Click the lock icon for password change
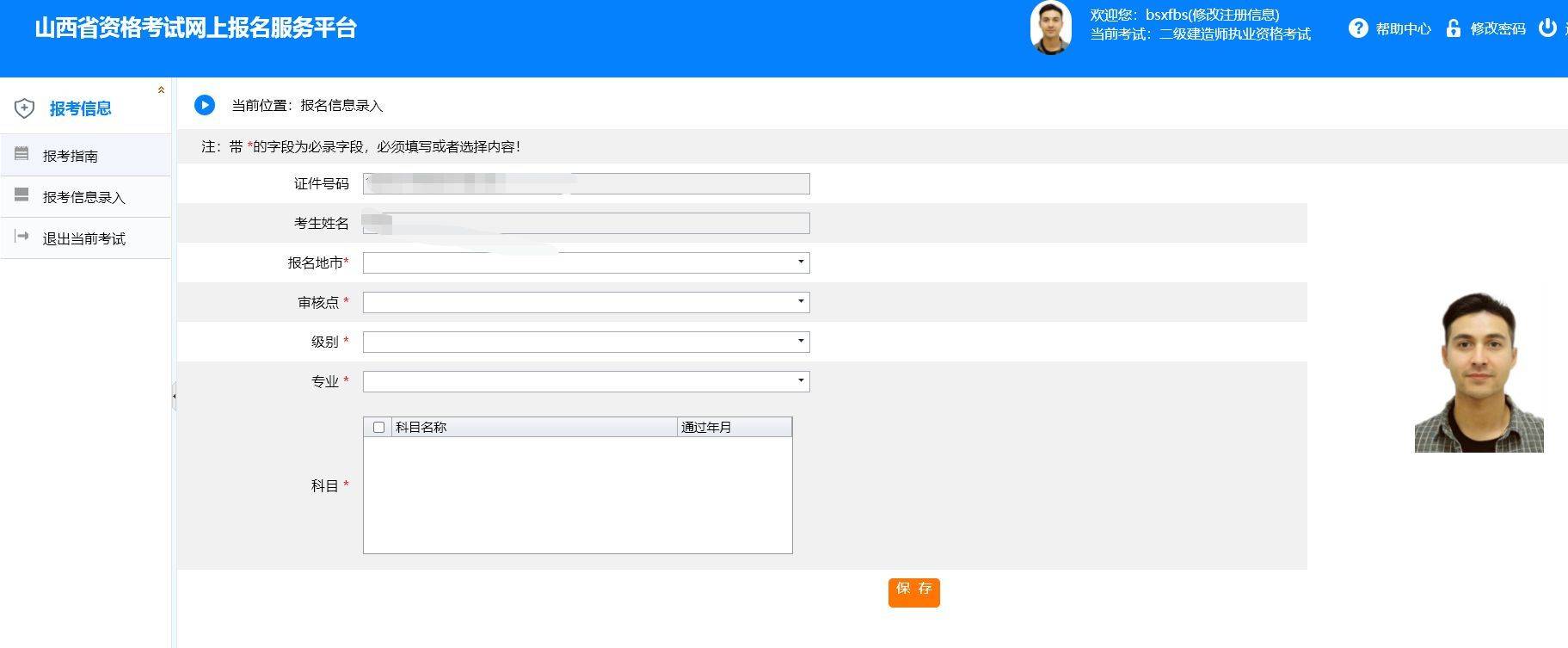Viewport: 1568px width, 648px height. pyautogui.click(x=1453, y=28)
